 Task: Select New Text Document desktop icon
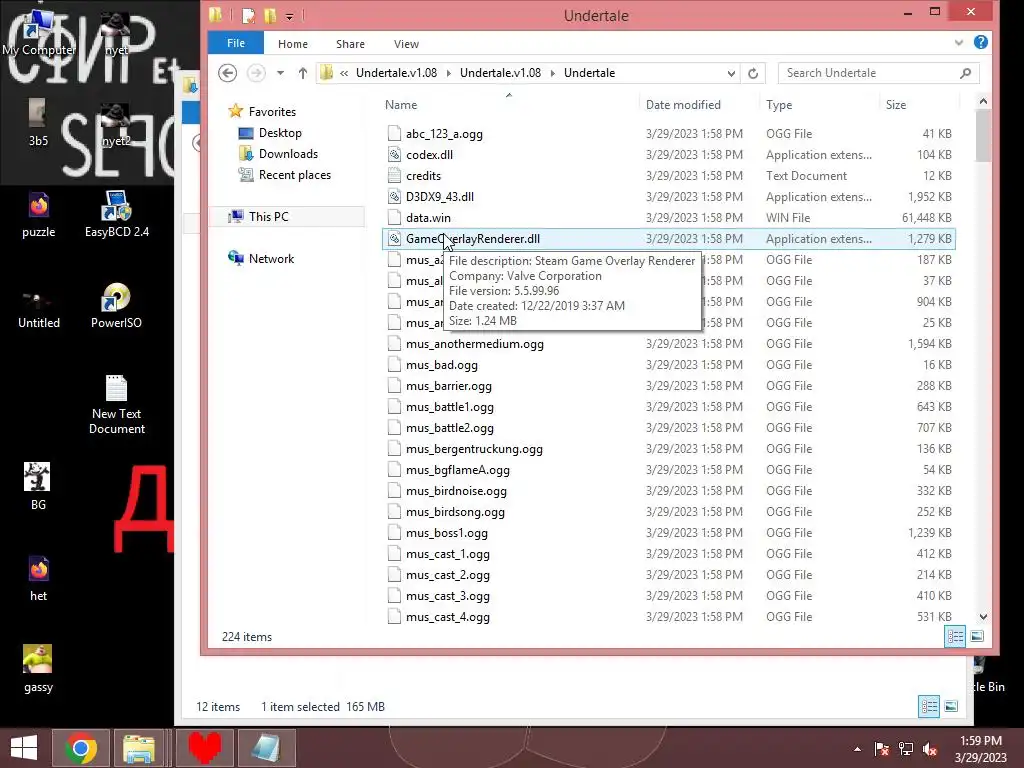[117, 405]
